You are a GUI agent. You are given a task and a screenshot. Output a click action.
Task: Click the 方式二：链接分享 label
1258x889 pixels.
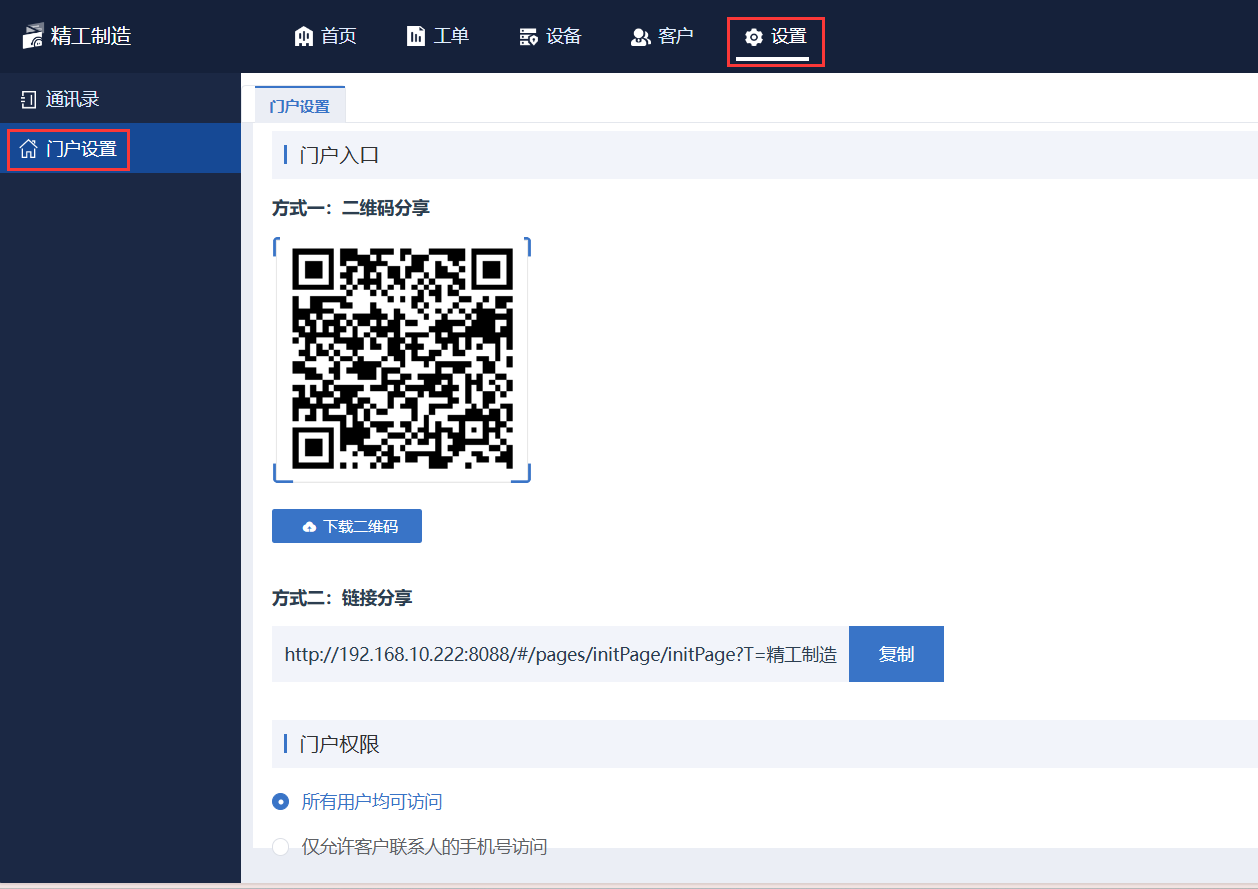(x=342, y=597)
